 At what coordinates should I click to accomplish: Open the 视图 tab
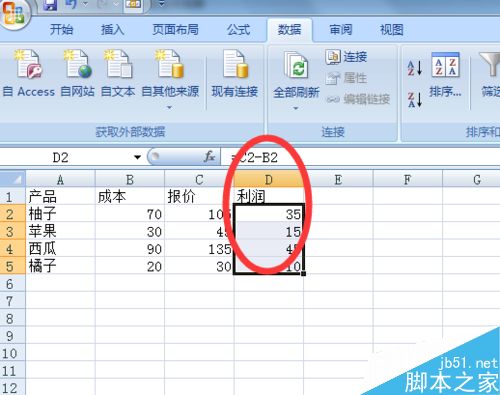tap(392, 30)
